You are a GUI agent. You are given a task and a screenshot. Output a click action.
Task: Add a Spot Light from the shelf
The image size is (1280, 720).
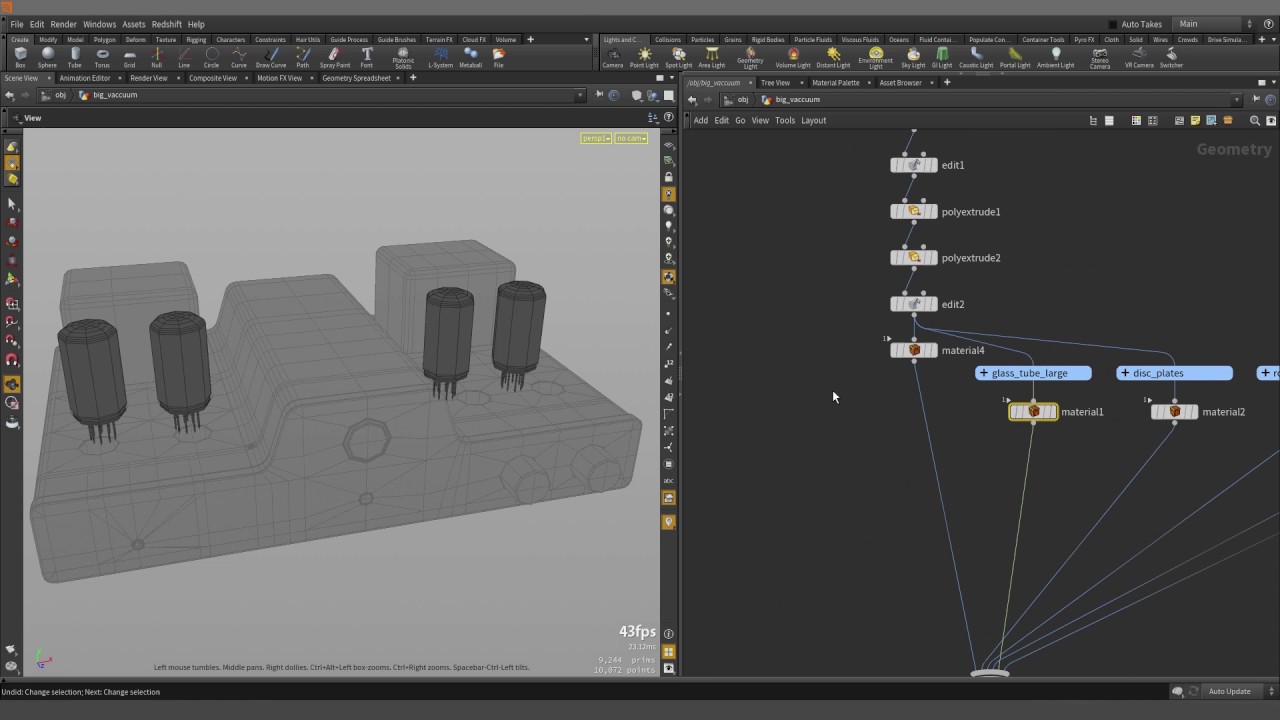pos(678,57)
